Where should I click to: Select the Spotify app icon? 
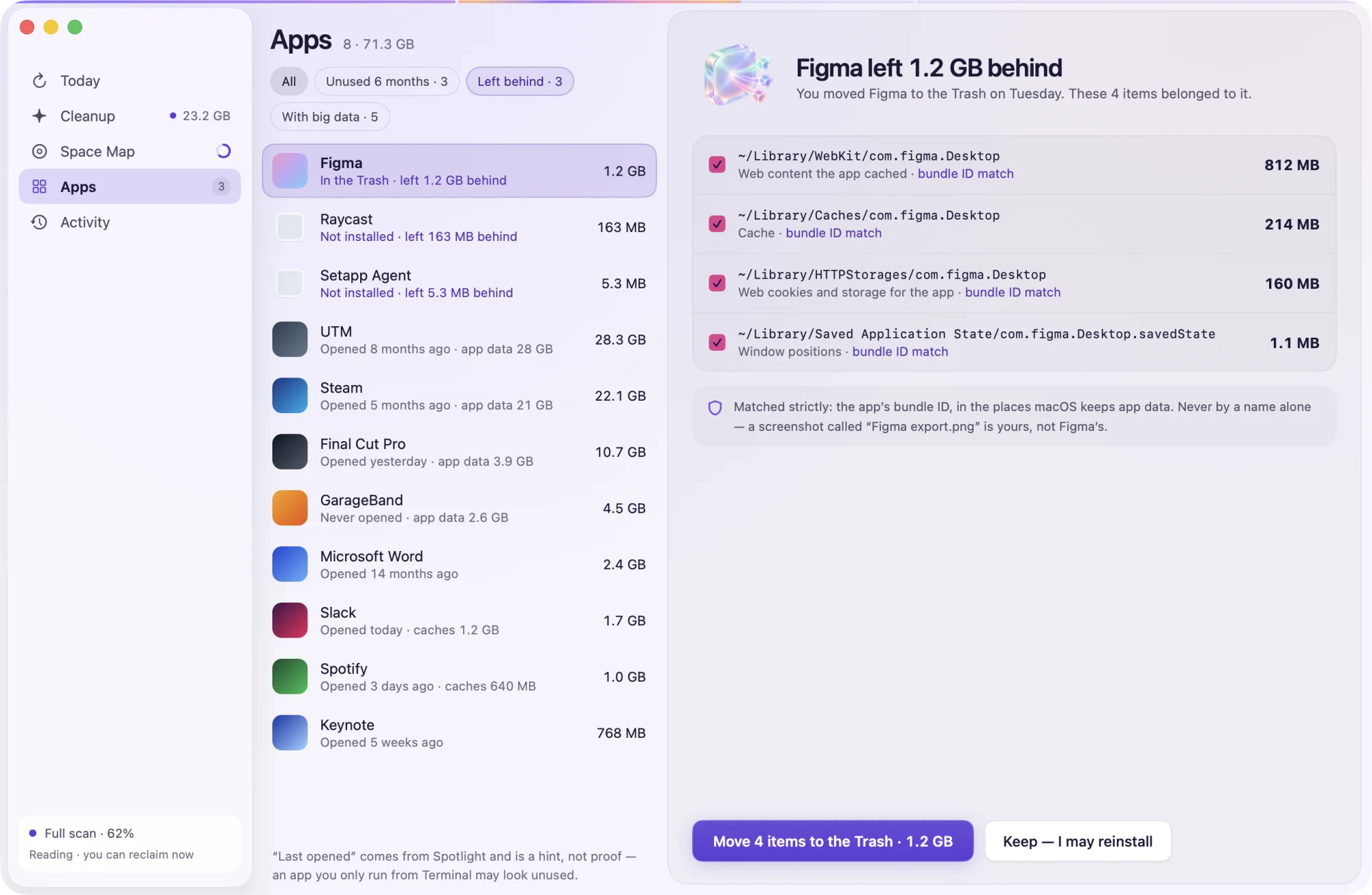tap(289, 677)
